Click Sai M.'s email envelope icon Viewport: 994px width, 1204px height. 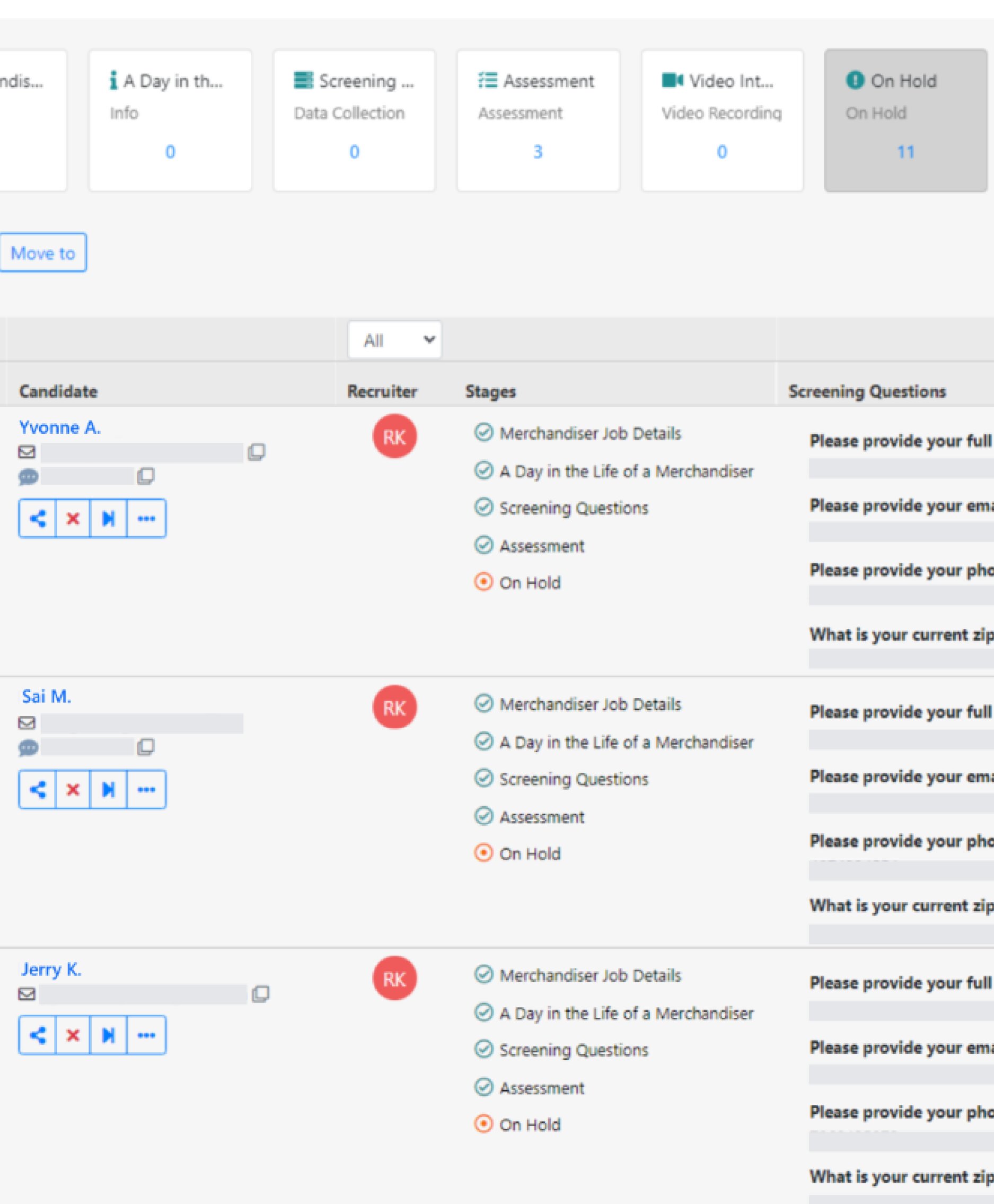tap(27, 723)
